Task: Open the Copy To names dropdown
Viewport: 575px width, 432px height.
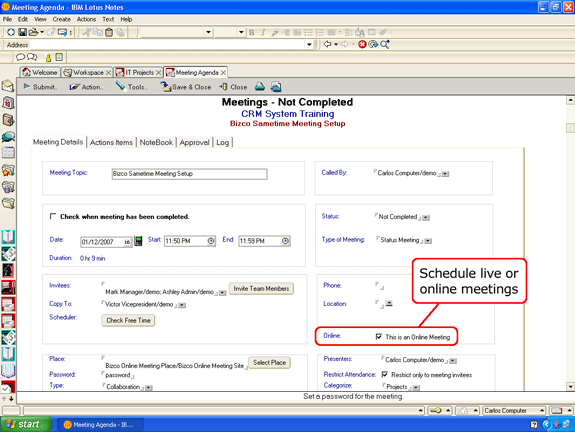Action: pyautogui.click(x=182, y=305)
